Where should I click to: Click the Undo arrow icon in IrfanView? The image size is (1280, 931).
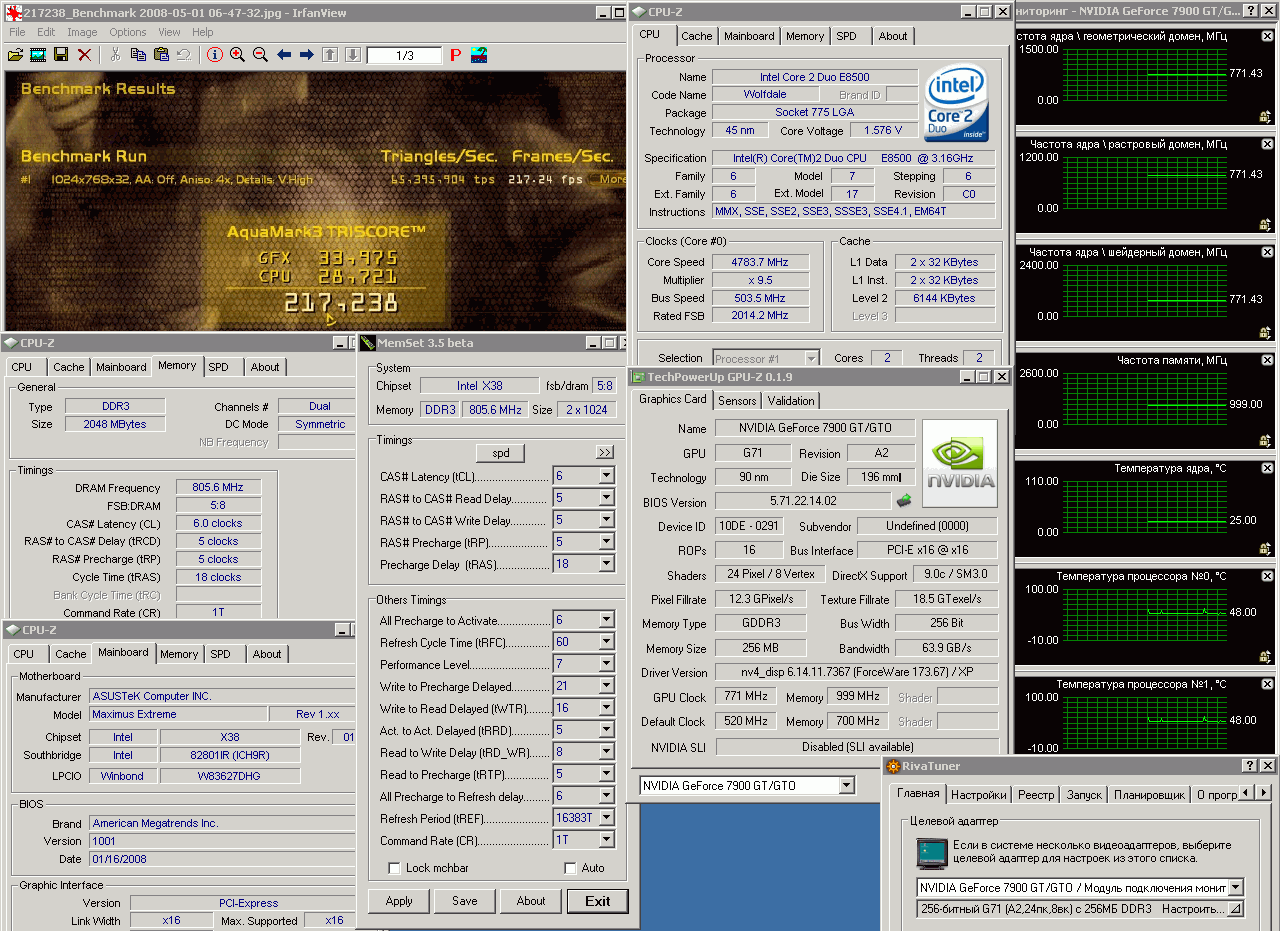pyautogui.click(x=184, y=55)
